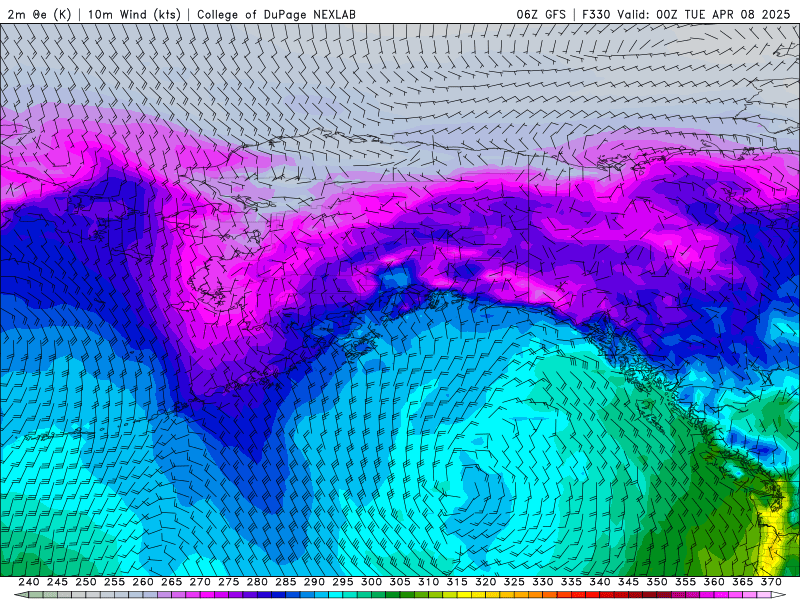Click the 355 value on the color scale
Screen dimensions: 800x600
pyautogui.click(x=686, y=582)
